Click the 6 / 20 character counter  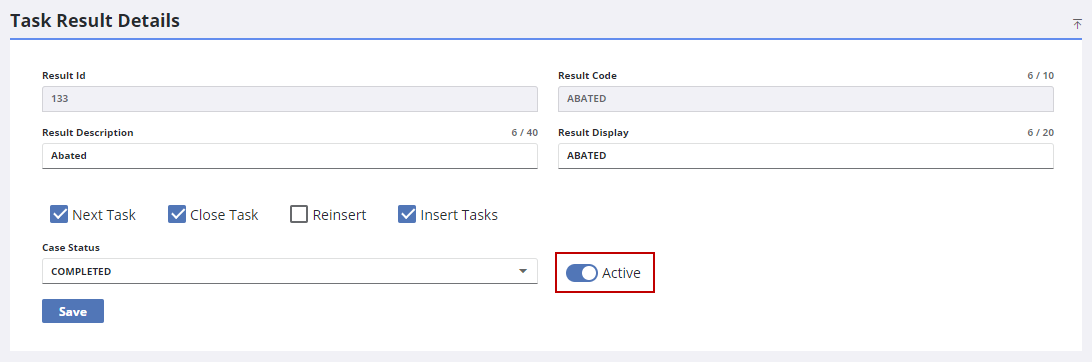point(1040,132)
